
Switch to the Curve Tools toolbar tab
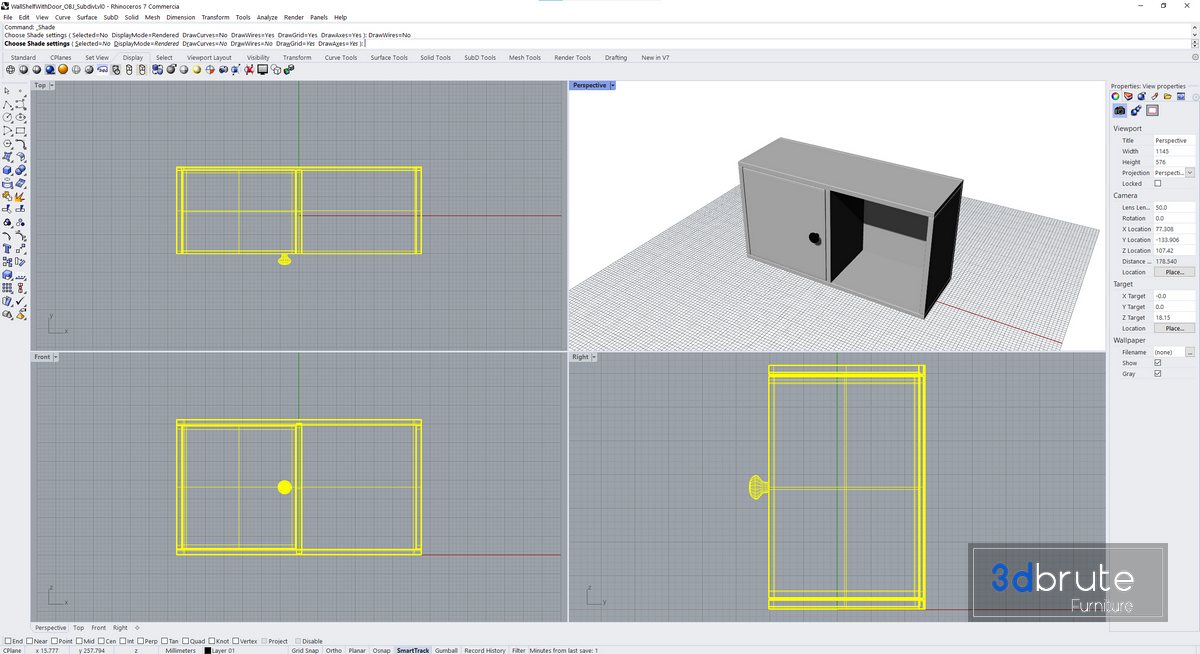point(340,57)
